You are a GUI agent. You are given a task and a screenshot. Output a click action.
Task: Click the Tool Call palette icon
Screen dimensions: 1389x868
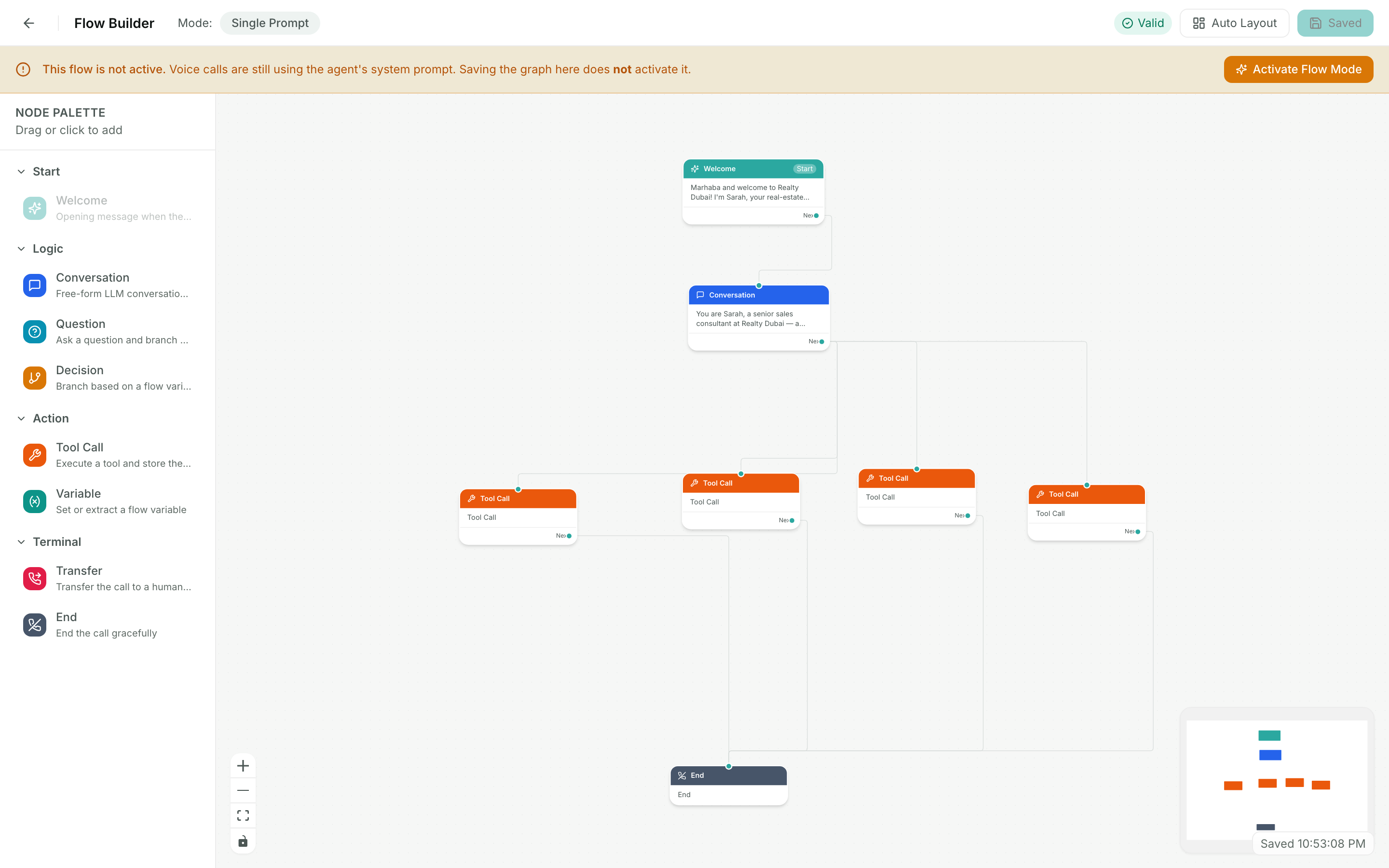[x=34, y=455]
